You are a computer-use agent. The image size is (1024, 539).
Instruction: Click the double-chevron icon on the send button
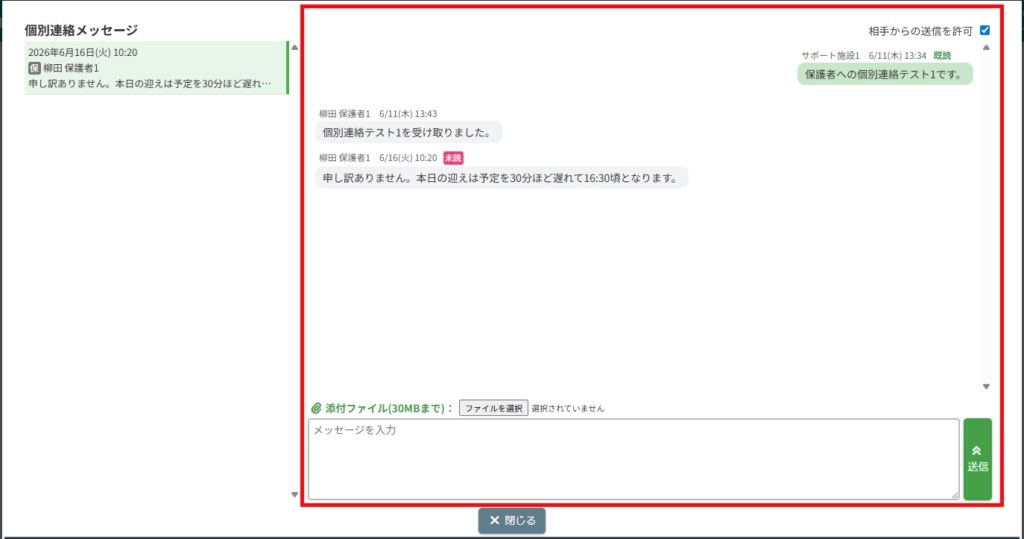(x=977, y=451)
